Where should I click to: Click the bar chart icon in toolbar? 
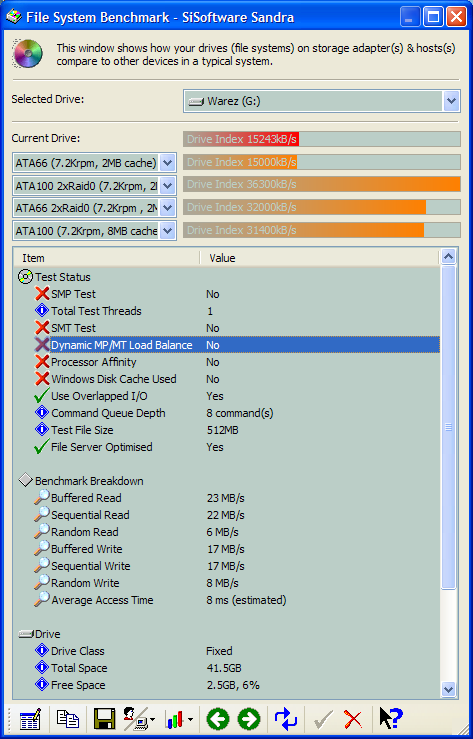click(174, 720)
